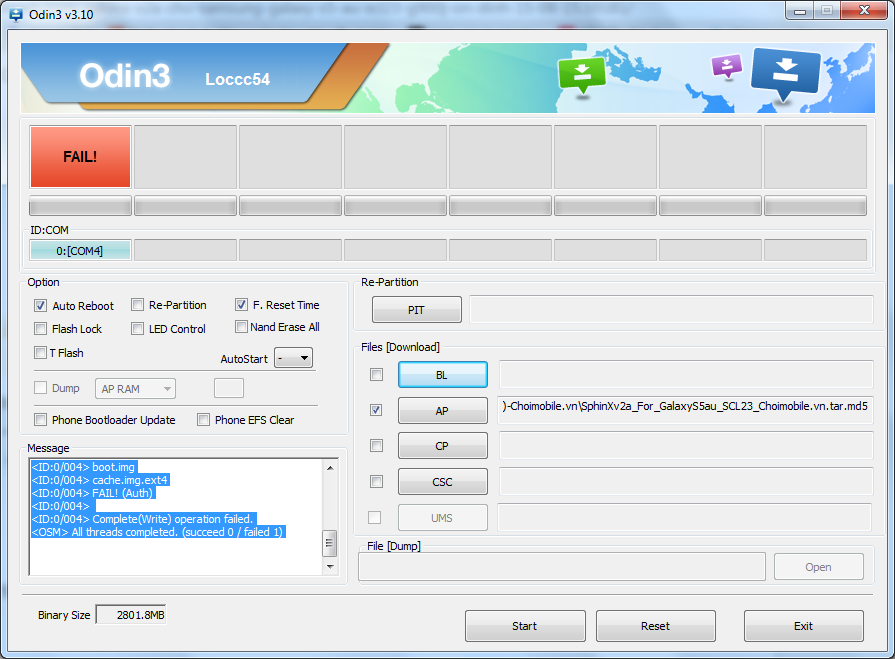The height and width of the screenshot is (659, 895).
Task: Click 'Complete(Write) operation failed.' log line
Action: coord(143,519)
